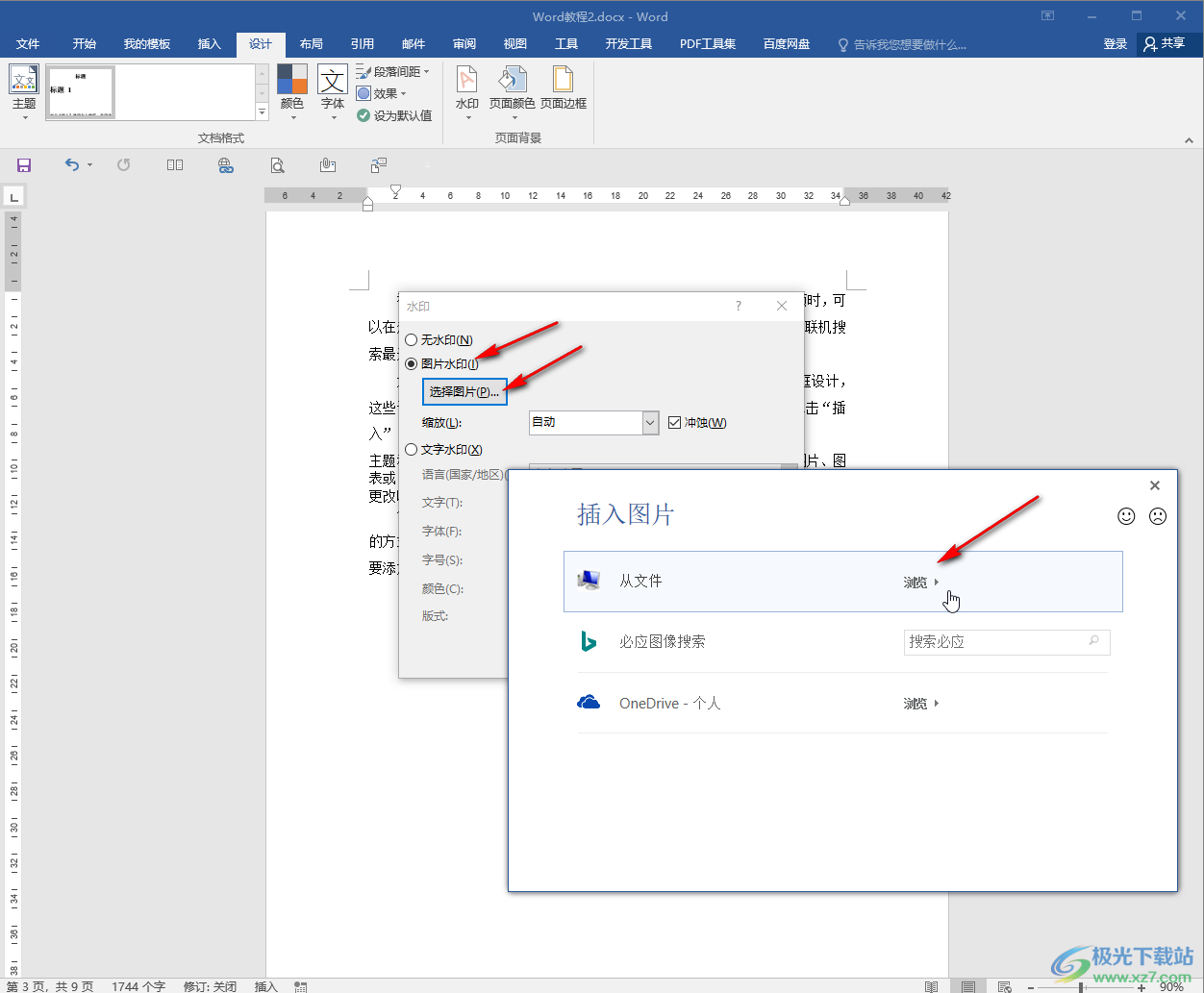The image size is (1204, 993).
Task: Open the Effects (效果) dropdown
Action: pyautogui.click(x=383, y=94)
